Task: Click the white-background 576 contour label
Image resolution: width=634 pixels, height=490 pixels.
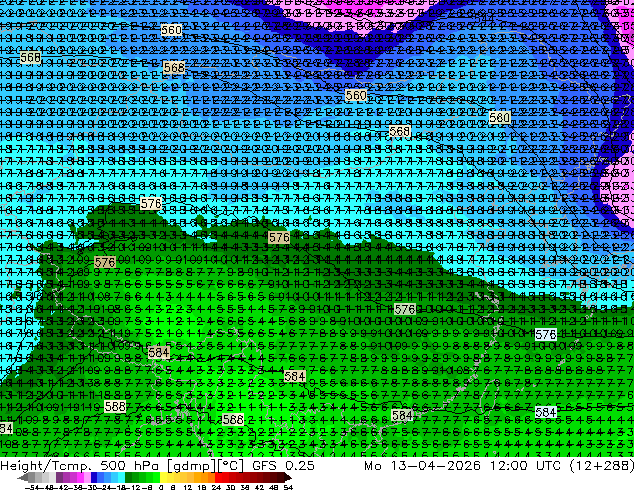Action: click(545, 335)
